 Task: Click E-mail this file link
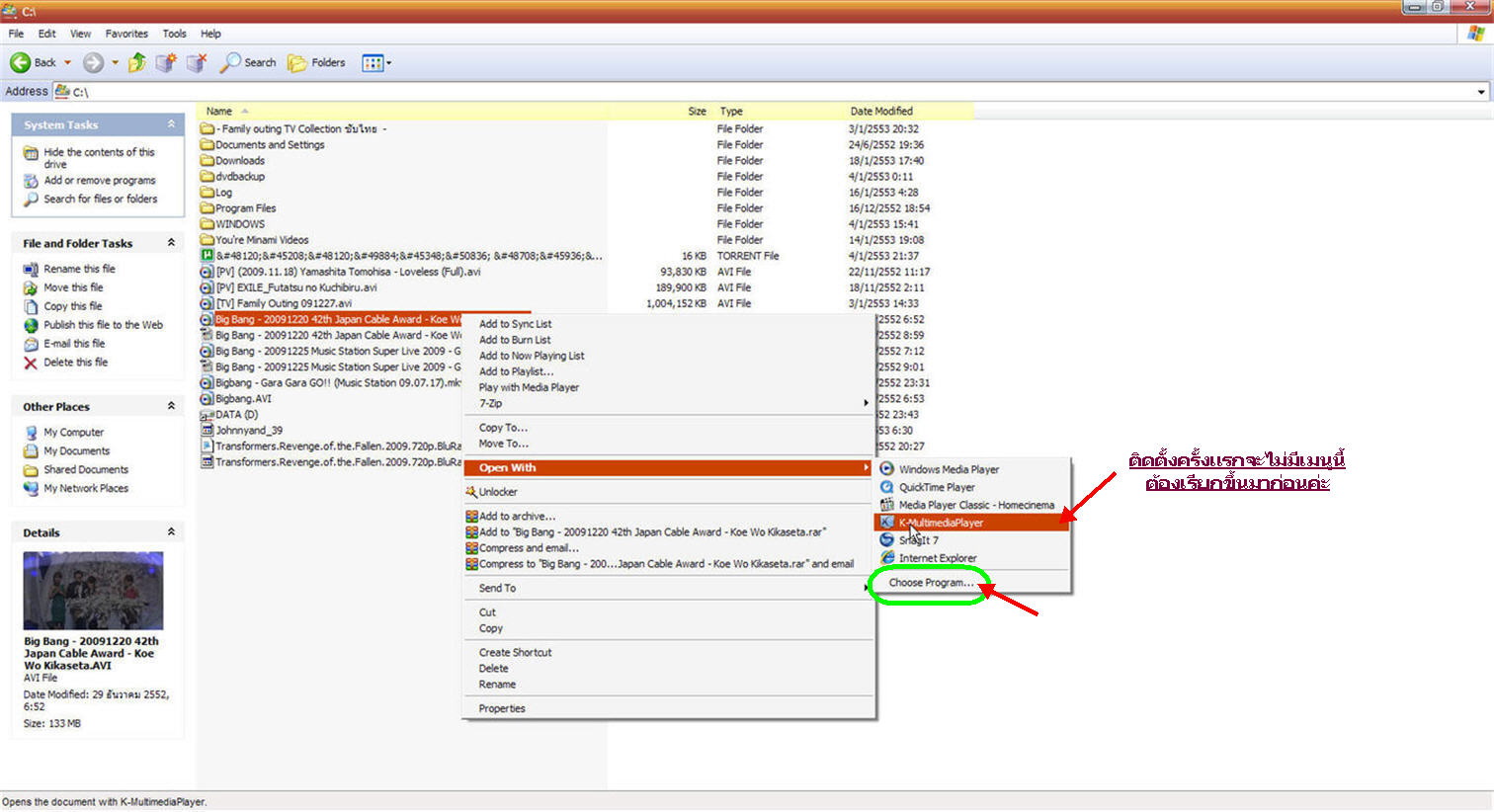click(74, 344)
